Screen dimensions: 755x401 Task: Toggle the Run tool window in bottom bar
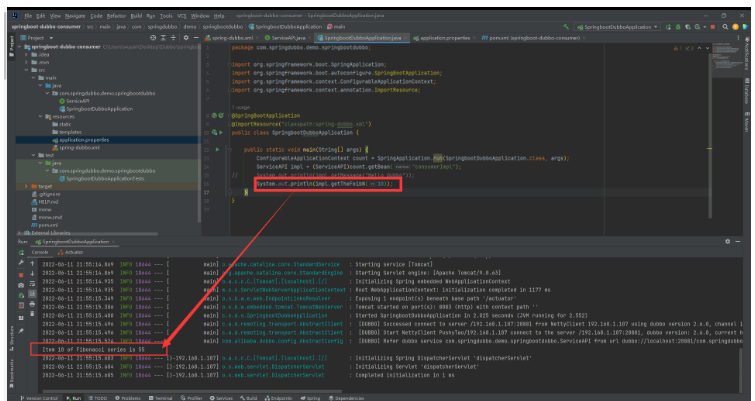76,397
